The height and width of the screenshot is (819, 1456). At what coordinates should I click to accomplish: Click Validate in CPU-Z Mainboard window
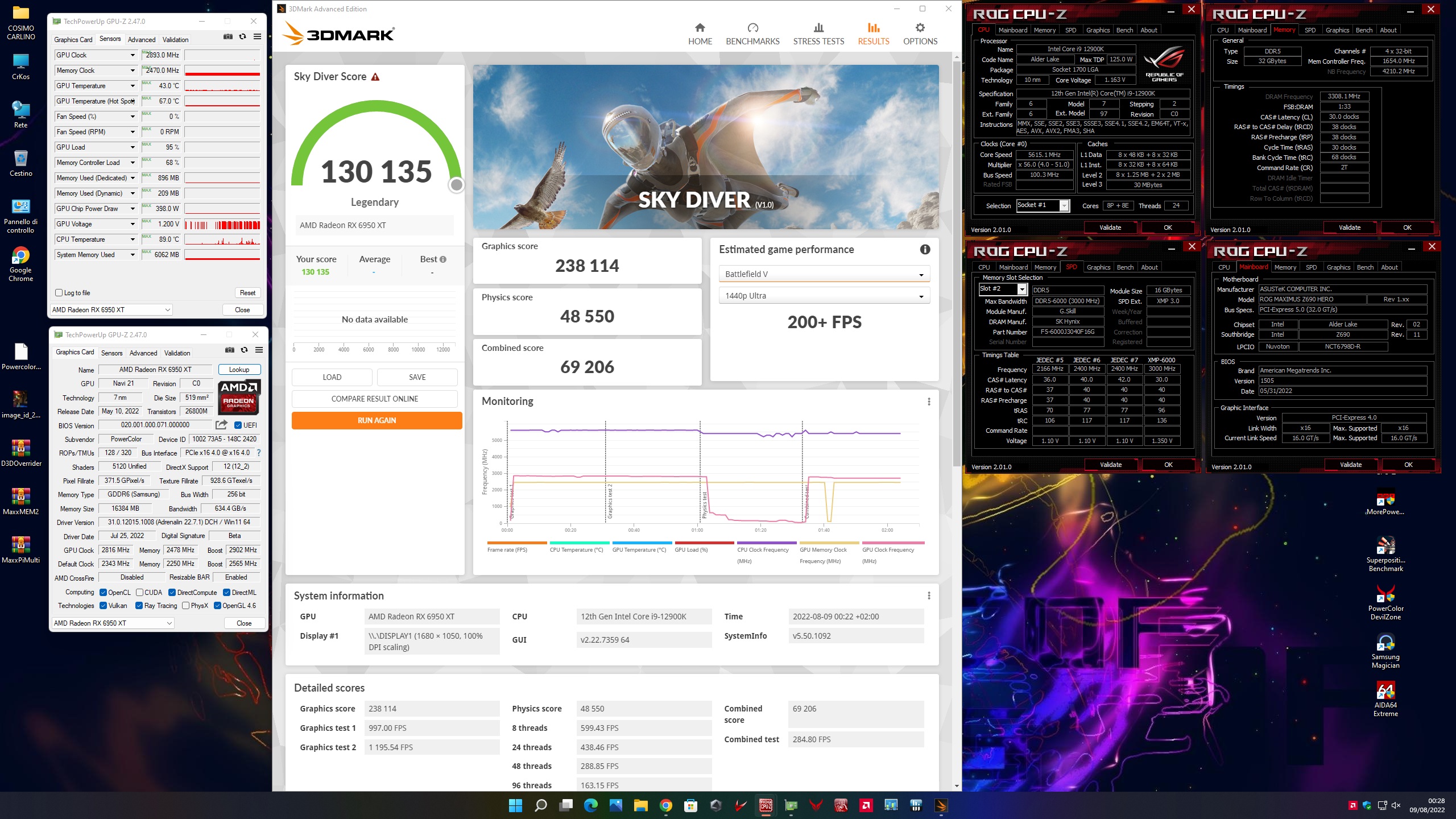tap(1351, 465)
